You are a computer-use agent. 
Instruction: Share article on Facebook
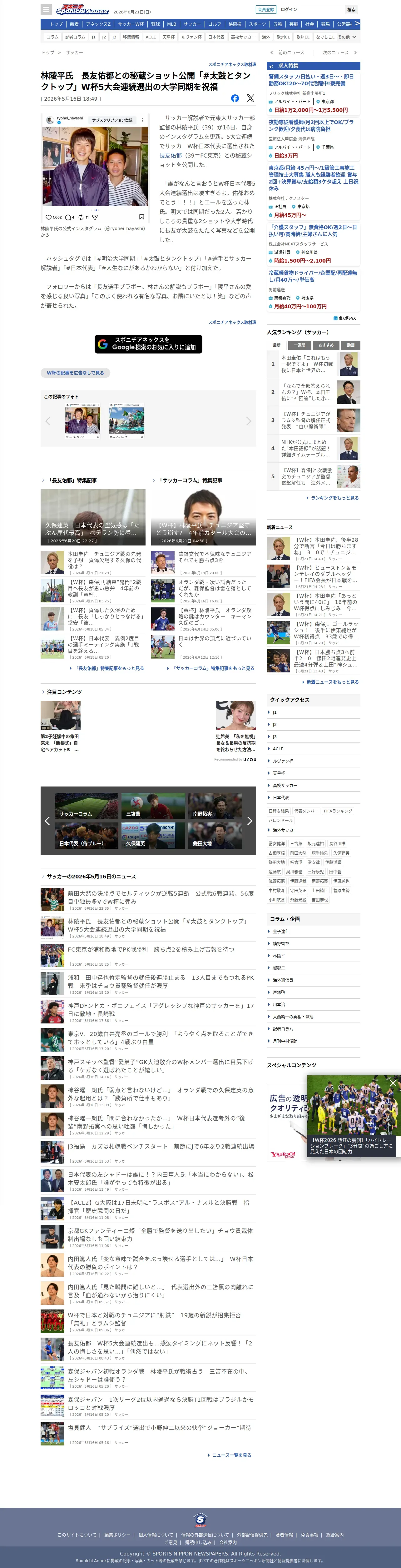click(235, 98)
